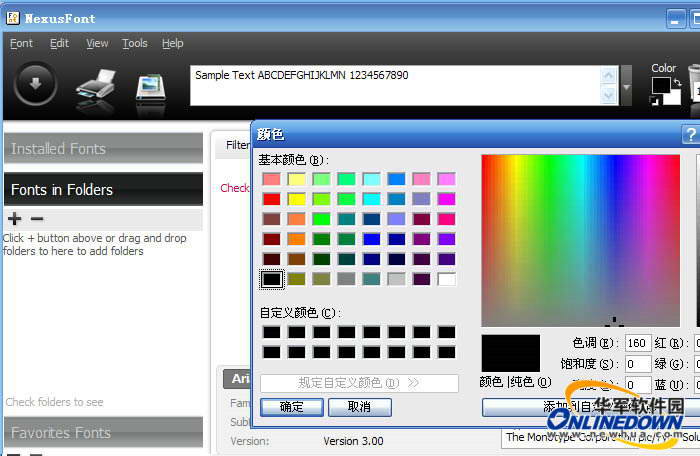Screen dimensions: 700x456
Task: Click the help question mark in color dialog
Action: (691, 134)
